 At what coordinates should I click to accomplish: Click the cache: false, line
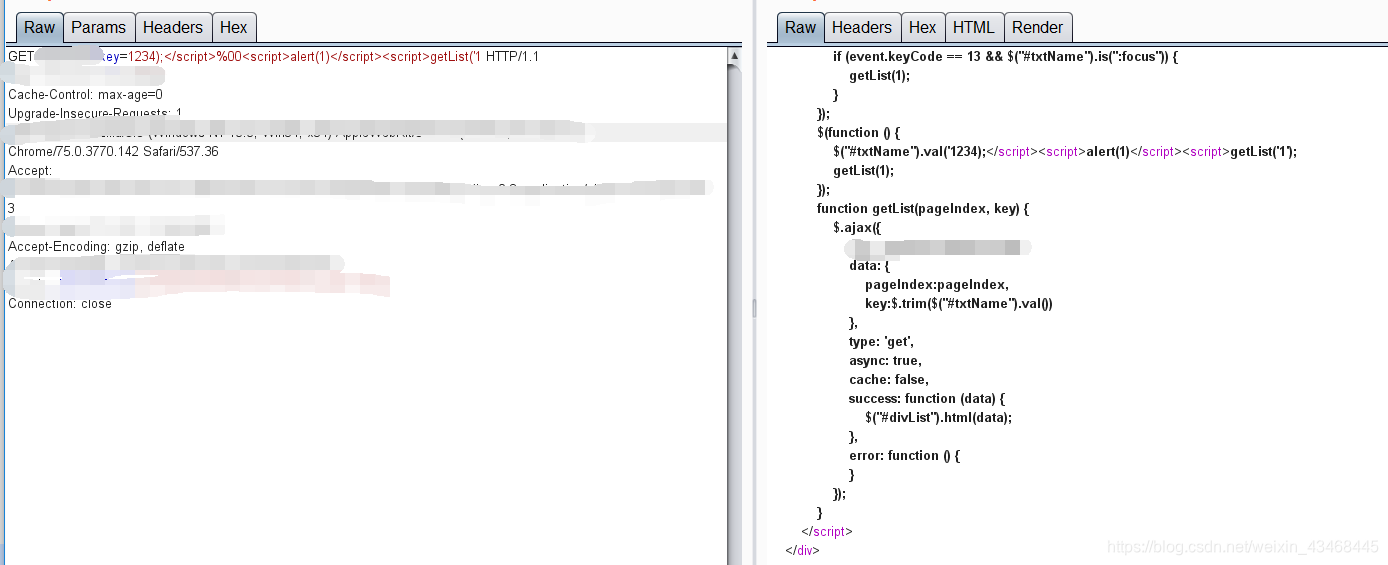tap(889, 380)
